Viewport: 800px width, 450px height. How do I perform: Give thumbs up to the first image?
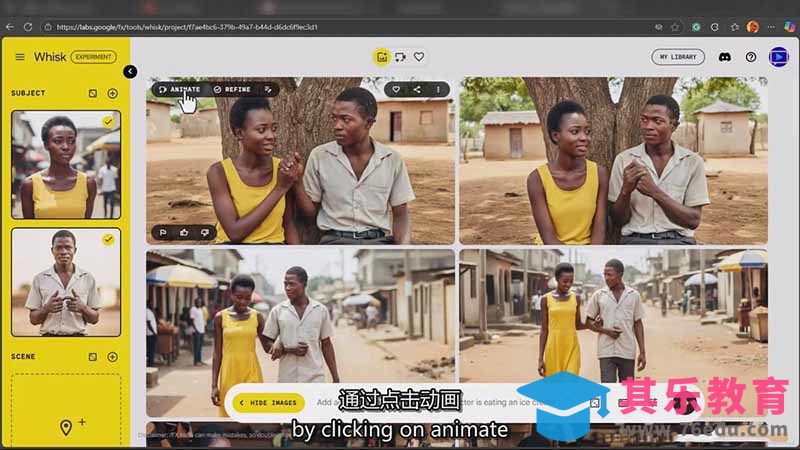[184, 232]
